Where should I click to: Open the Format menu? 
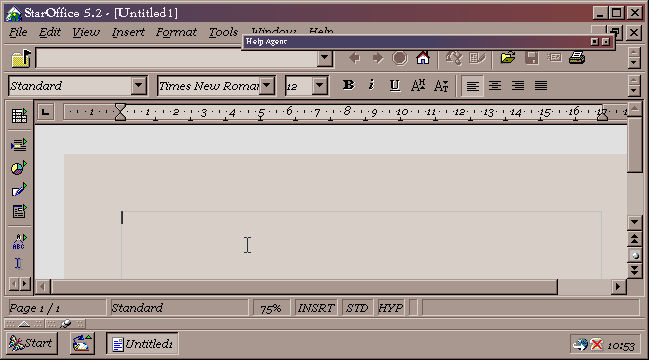point(176,32)
